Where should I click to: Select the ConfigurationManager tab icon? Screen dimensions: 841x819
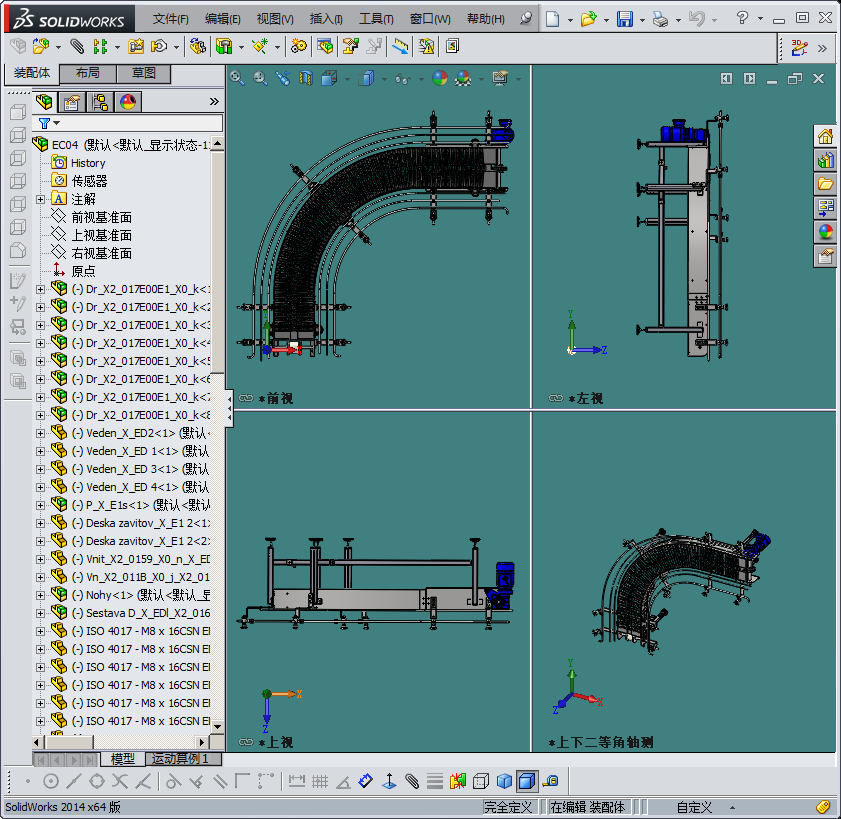pyautogui.click(x=100, y=101)
